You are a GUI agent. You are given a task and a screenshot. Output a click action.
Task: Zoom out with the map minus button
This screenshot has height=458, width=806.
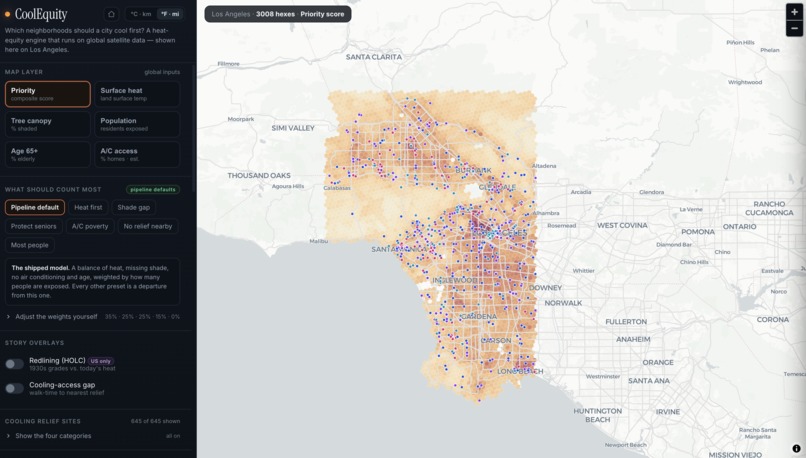tap(794, 28)
